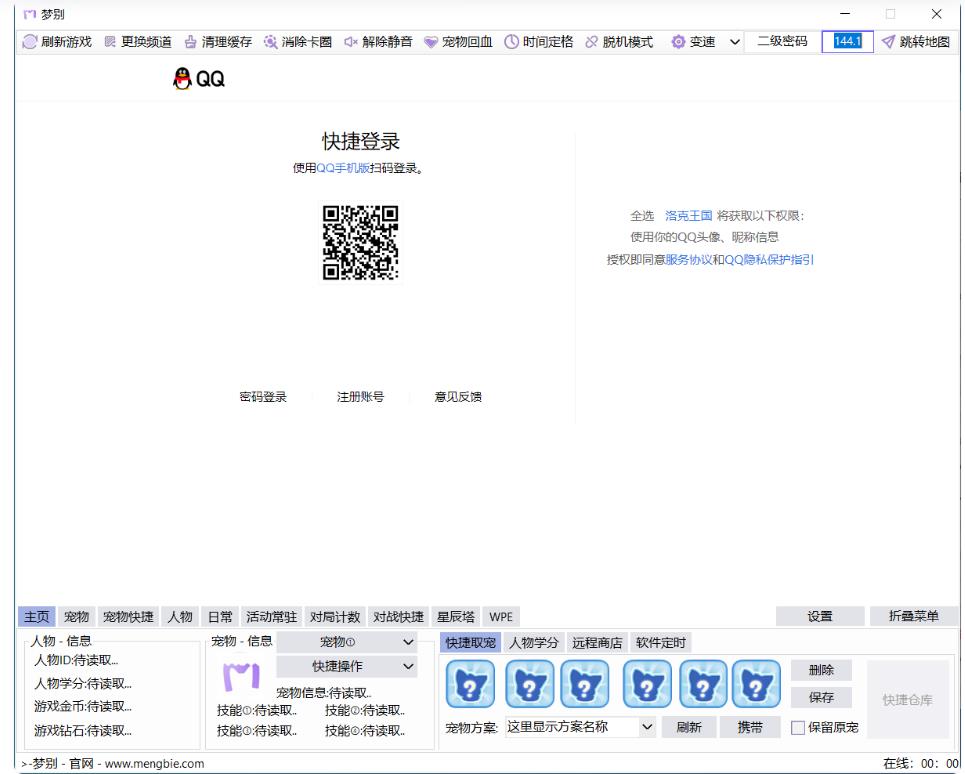Open the 快捷操作 dropdown

[x=346, y=666]
